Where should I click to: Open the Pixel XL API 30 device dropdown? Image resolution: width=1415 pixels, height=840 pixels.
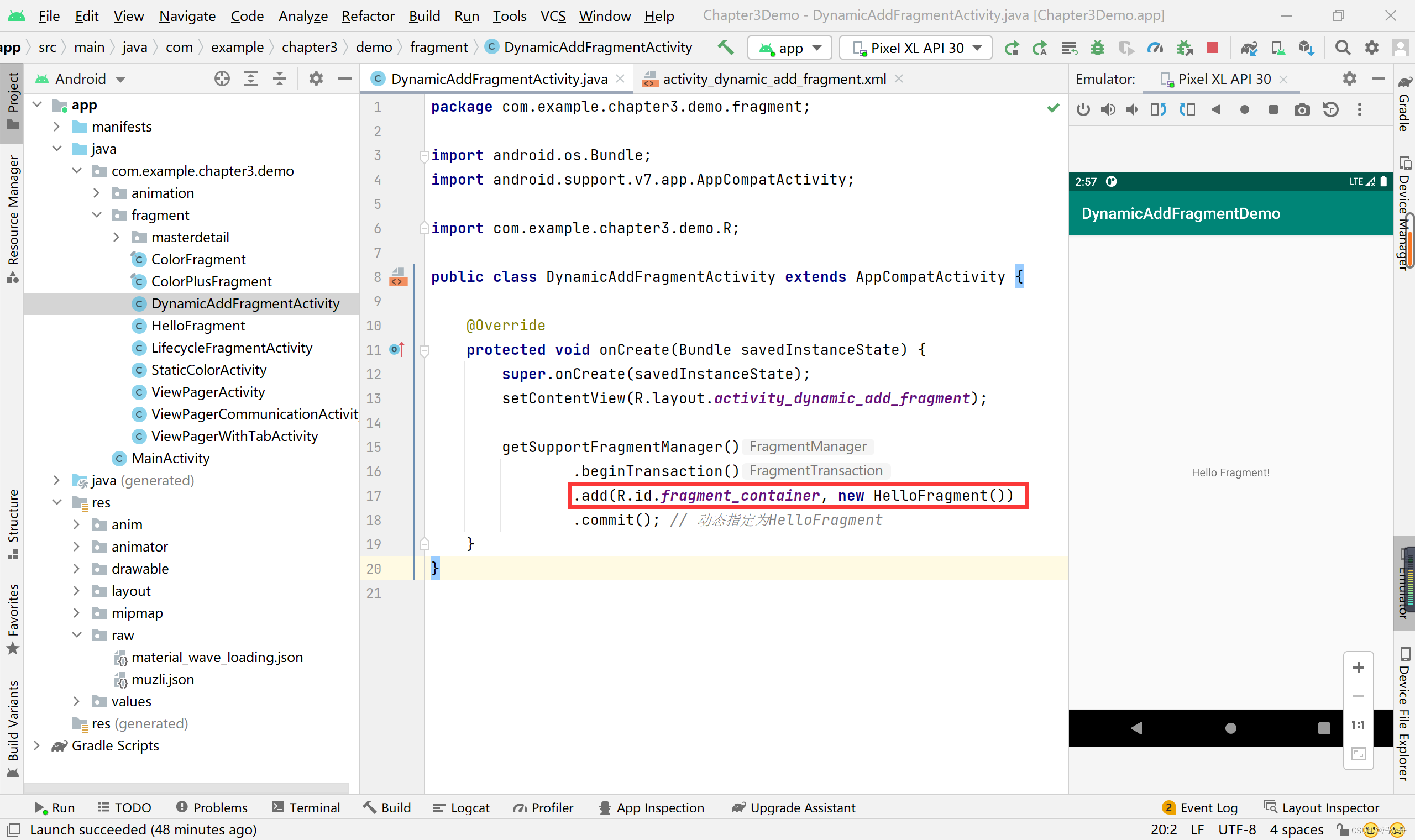click(915, 48)
